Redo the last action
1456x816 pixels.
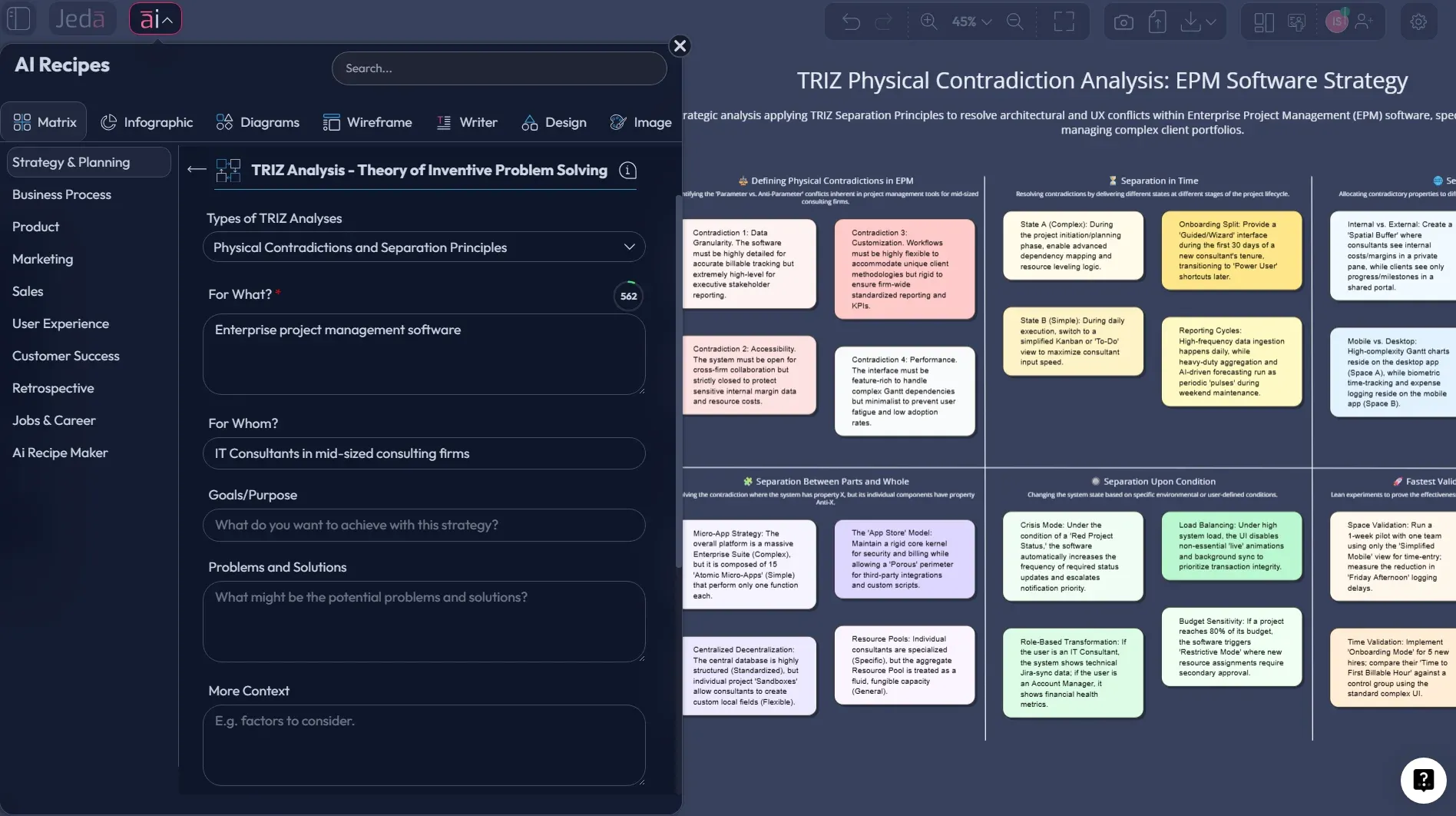[885, 21]
